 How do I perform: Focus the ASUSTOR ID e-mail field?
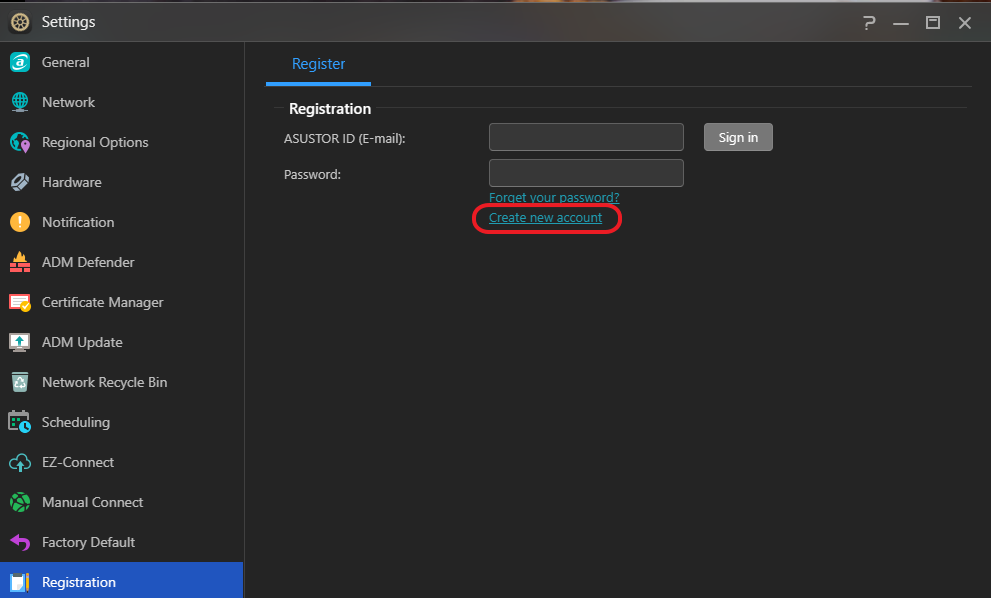point(586,137)
